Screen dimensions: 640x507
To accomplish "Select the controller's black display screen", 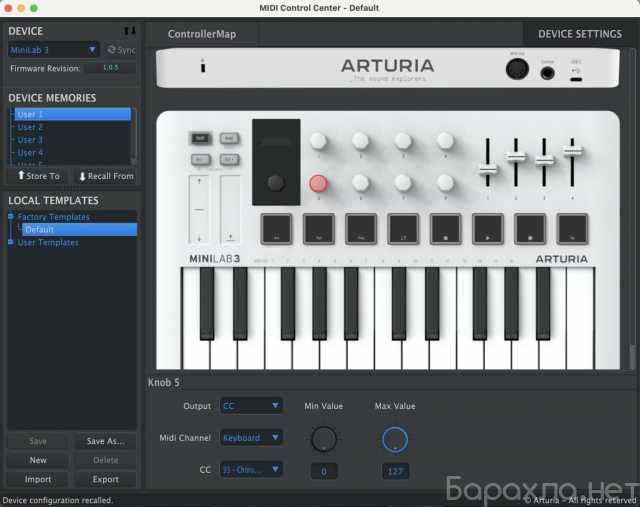I will click(x=276, y=142).
